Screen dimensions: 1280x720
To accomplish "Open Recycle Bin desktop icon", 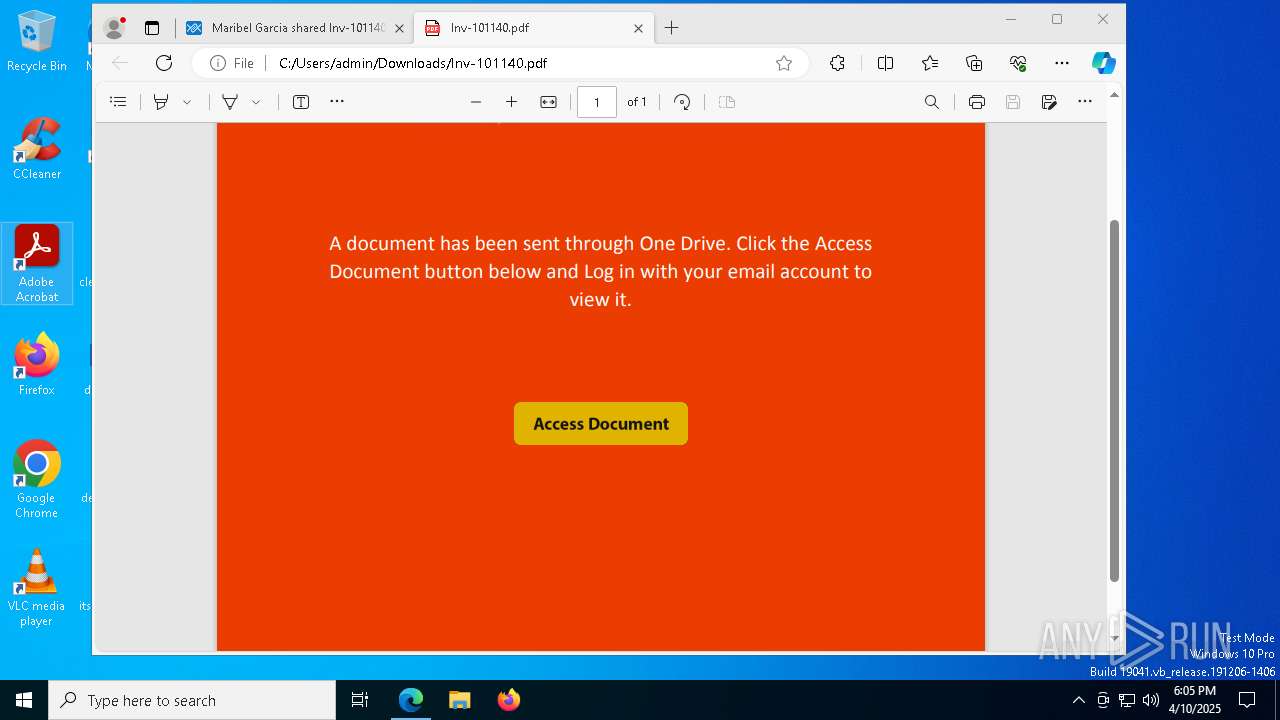I will [x=37, y=42].
